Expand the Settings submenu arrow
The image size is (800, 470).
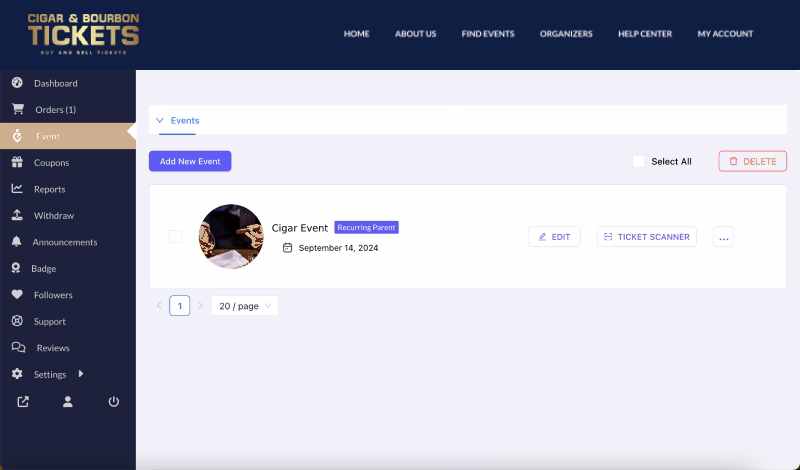pos(81,374)
